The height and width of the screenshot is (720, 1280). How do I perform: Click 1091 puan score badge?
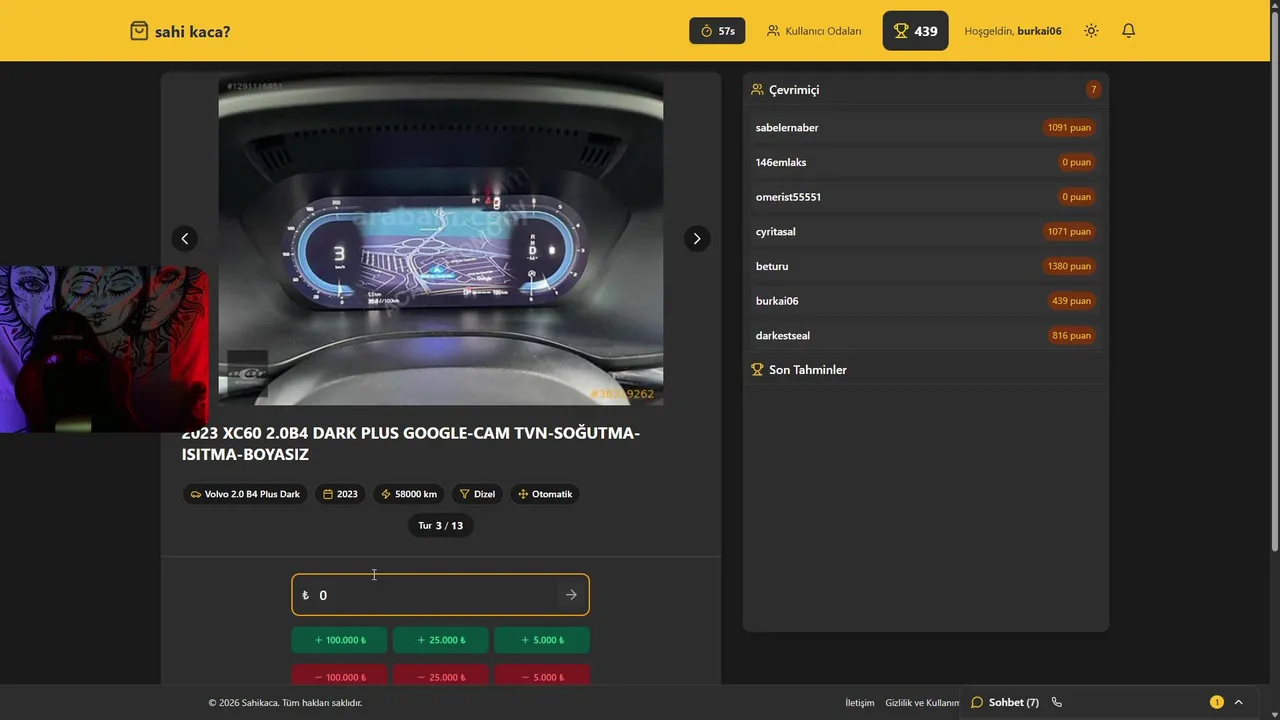point(1069,128)
